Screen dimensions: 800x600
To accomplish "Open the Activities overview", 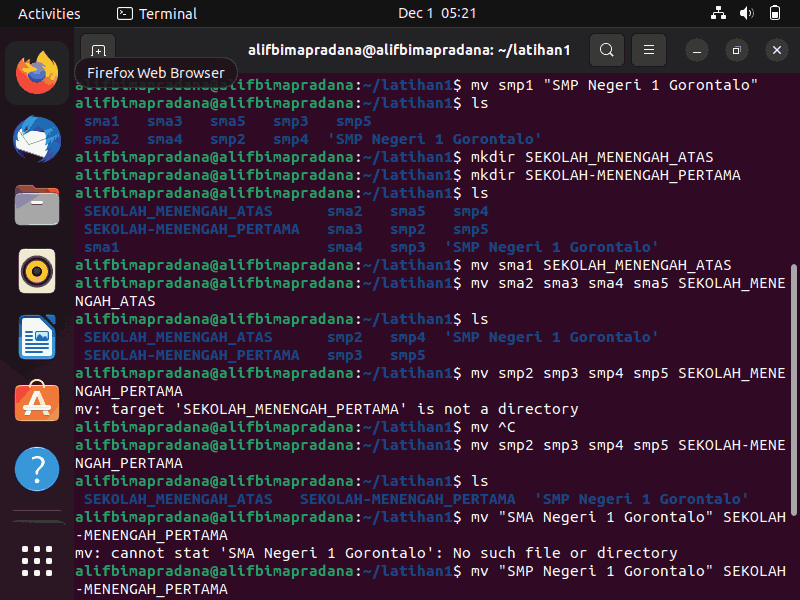I will (49, 14).
